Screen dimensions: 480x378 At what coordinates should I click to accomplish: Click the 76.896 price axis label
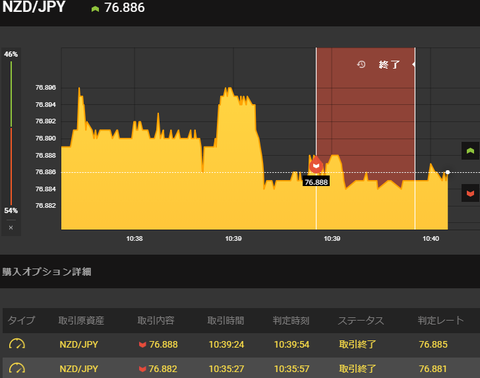(x=46, y=87)
